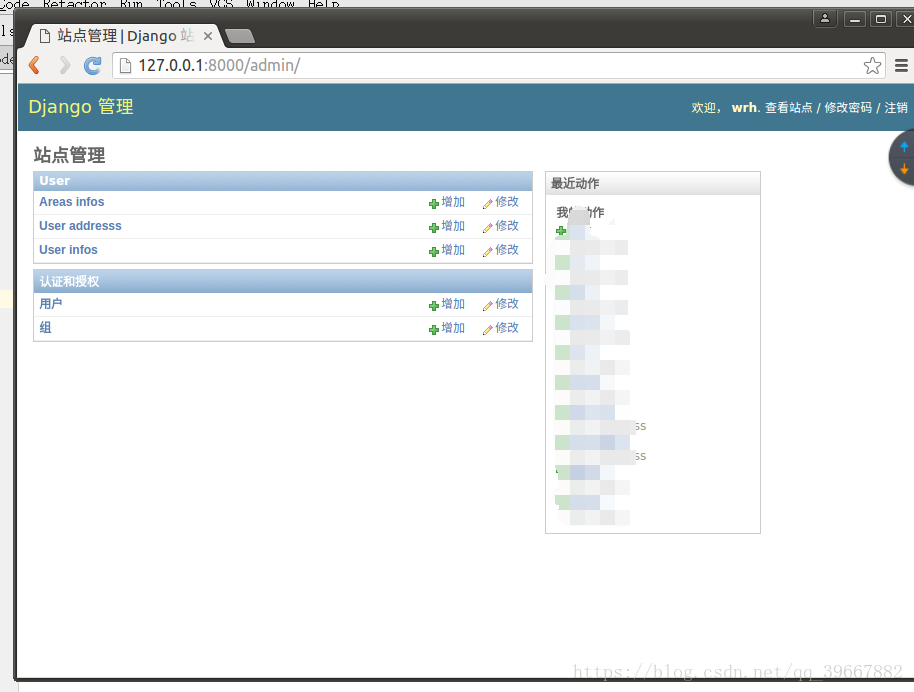Click the username wrh in header
Screen dimensions: 914x692
click(x=744, y=108)
